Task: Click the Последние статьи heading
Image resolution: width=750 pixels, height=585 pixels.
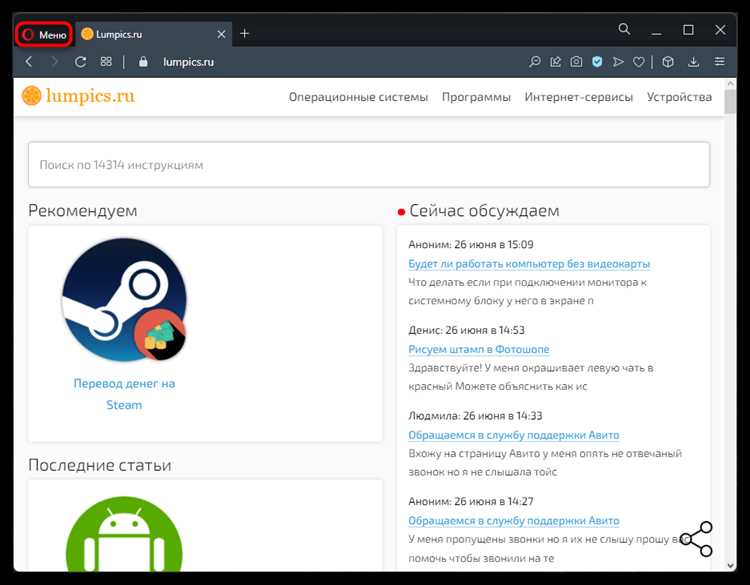Action: pyautogui.click(x=99, y=465)
